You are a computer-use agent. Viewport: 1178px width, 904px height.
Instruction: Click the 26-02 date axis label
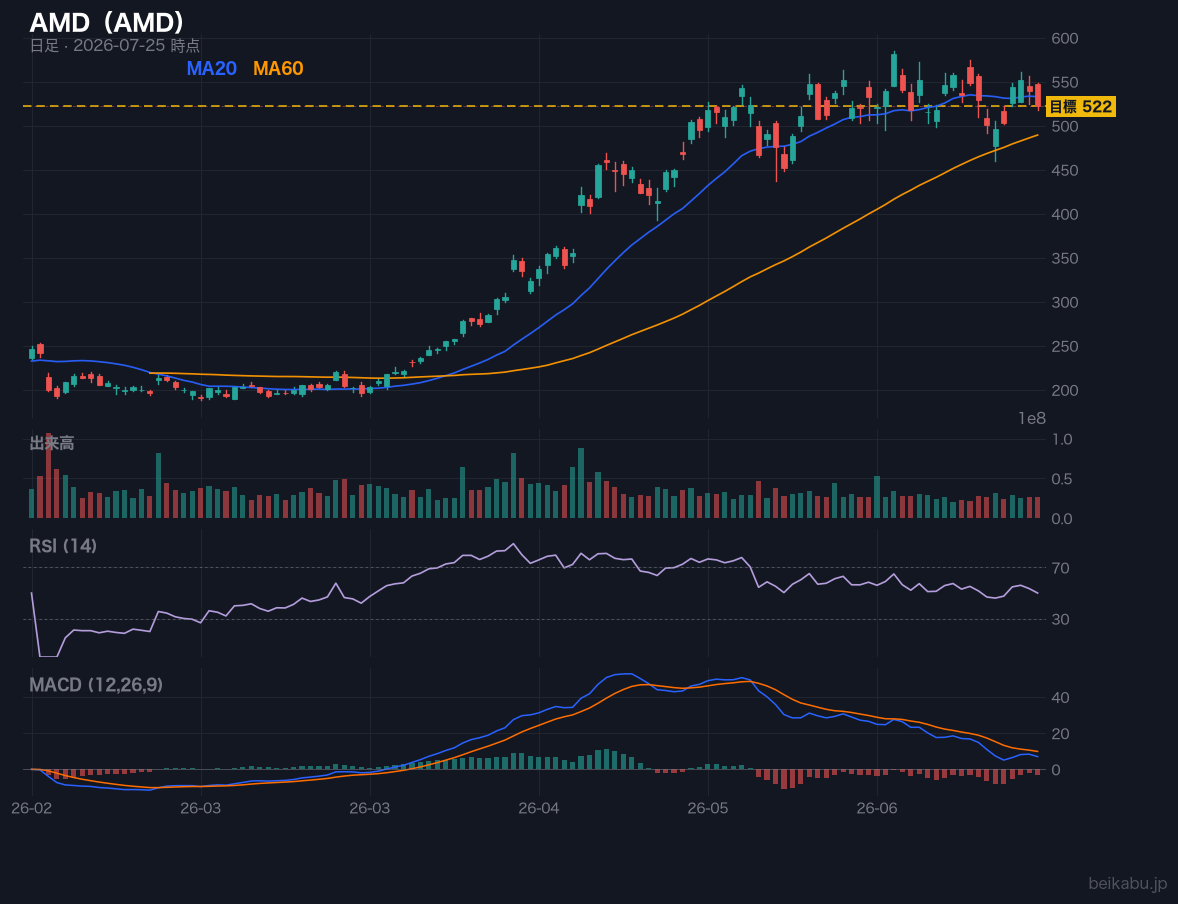pyautogui.click(x=32, y=808)
